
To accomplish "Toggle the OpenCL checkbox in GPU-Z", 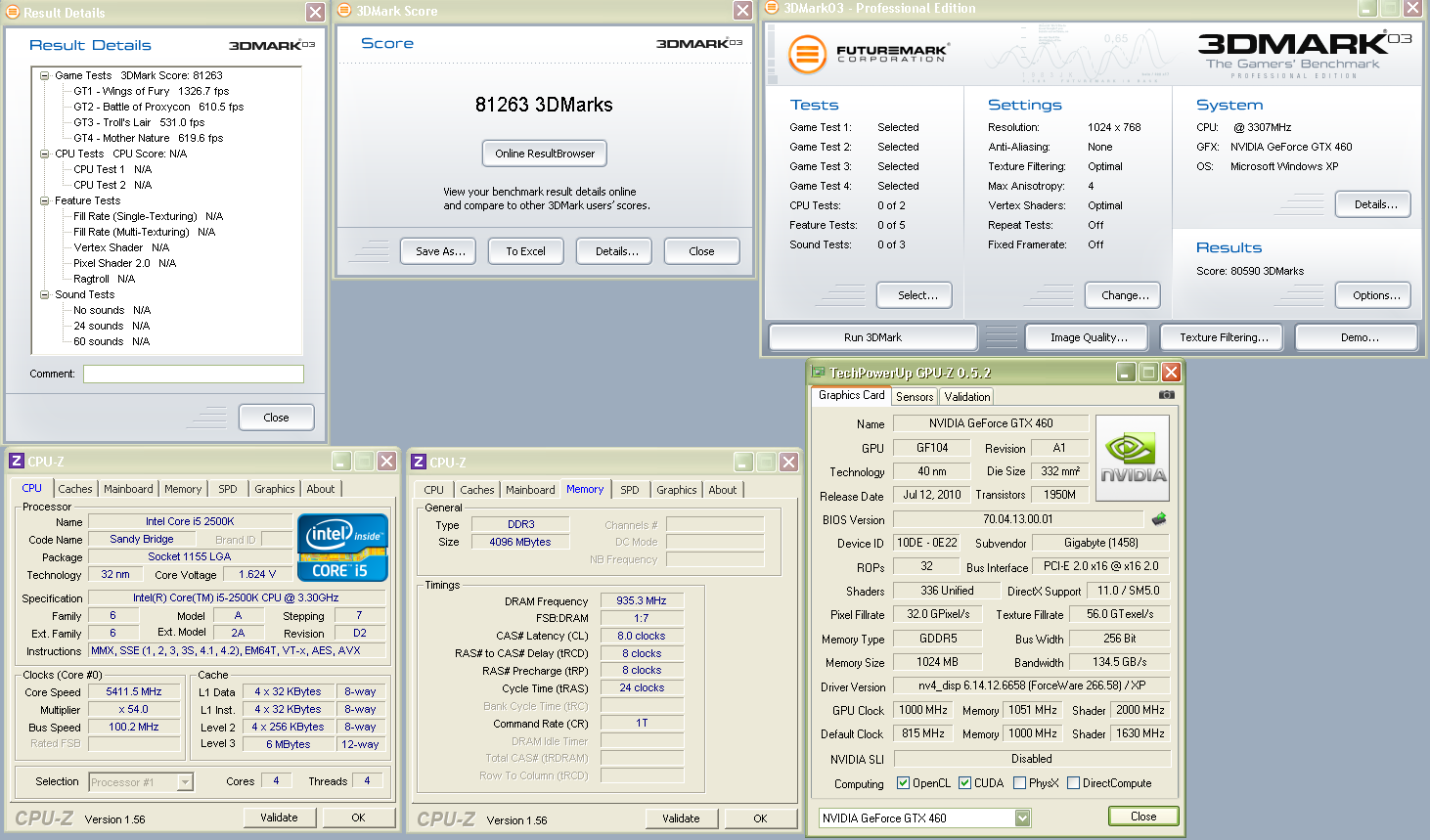I will click(904, 783).
